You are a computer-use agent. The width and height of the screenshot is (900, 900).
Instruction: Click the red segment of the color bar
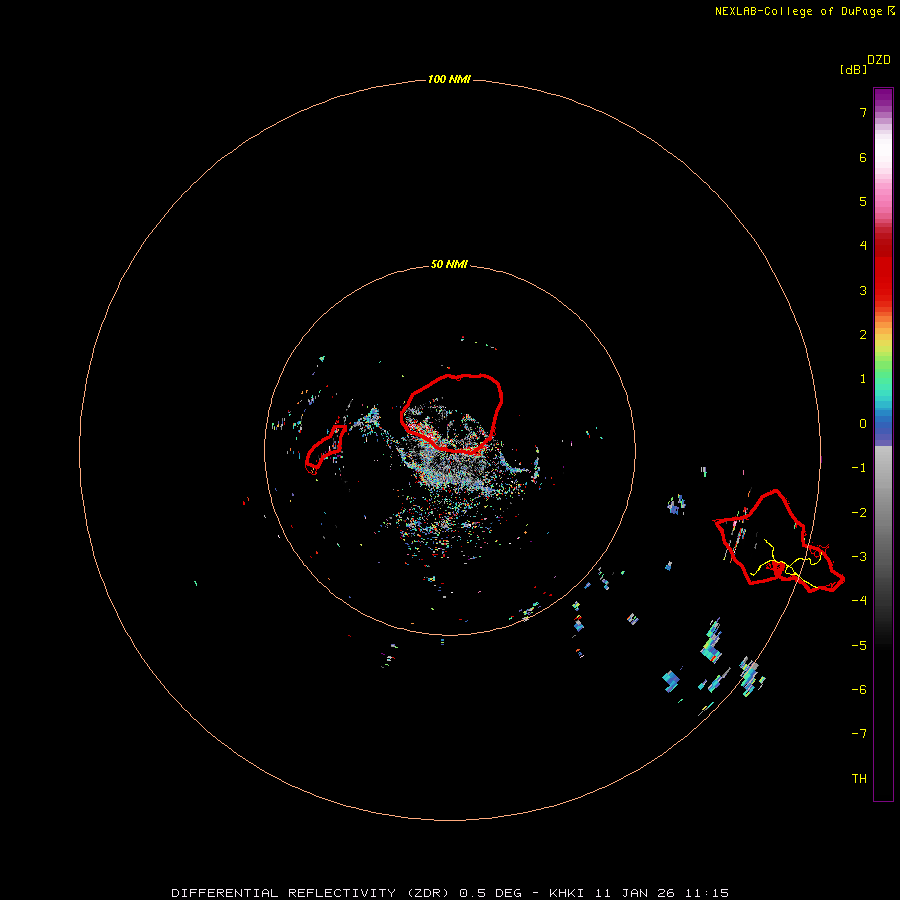click(883, 270)
